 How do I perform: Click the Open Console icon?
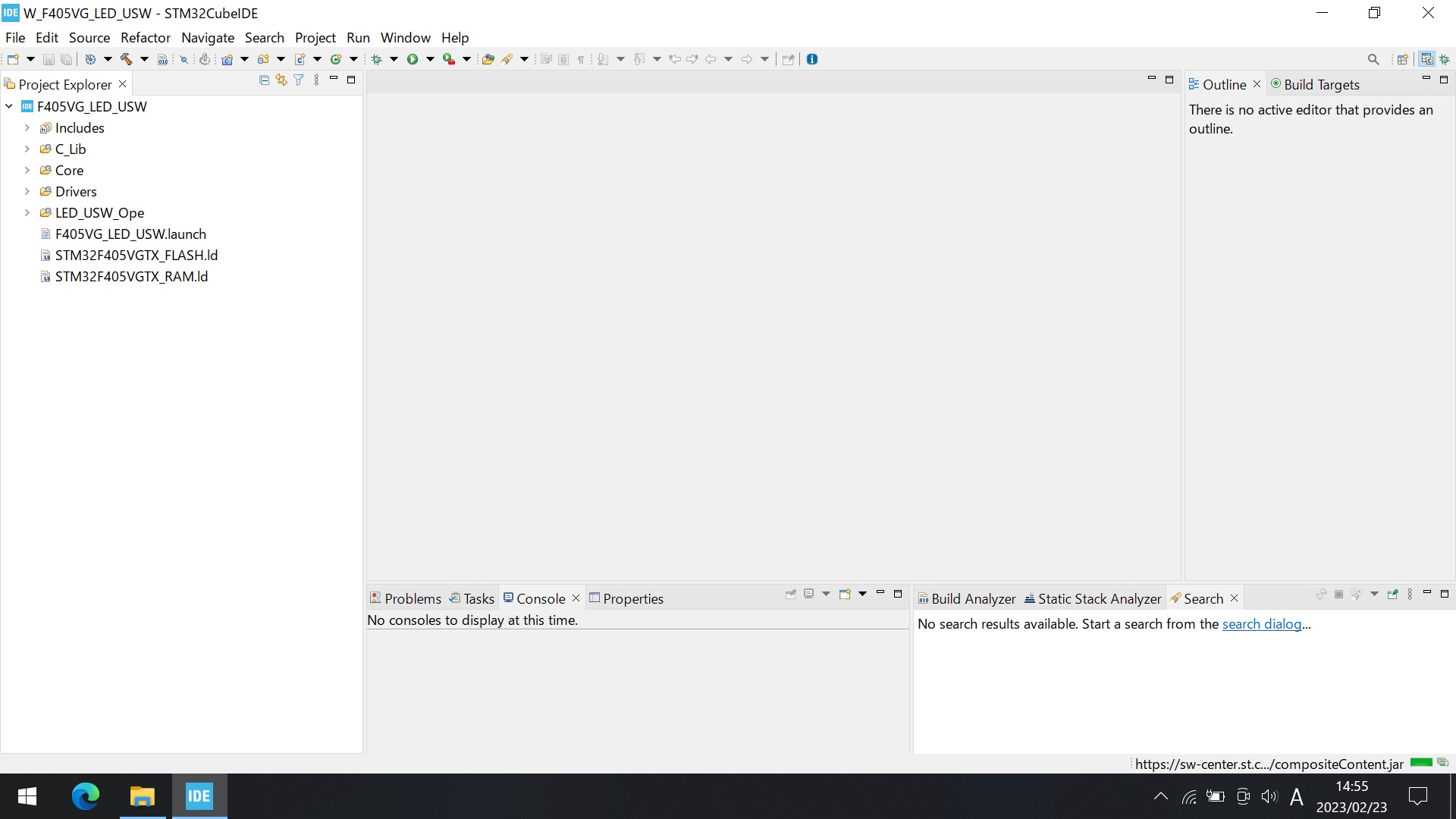(844, 595)
